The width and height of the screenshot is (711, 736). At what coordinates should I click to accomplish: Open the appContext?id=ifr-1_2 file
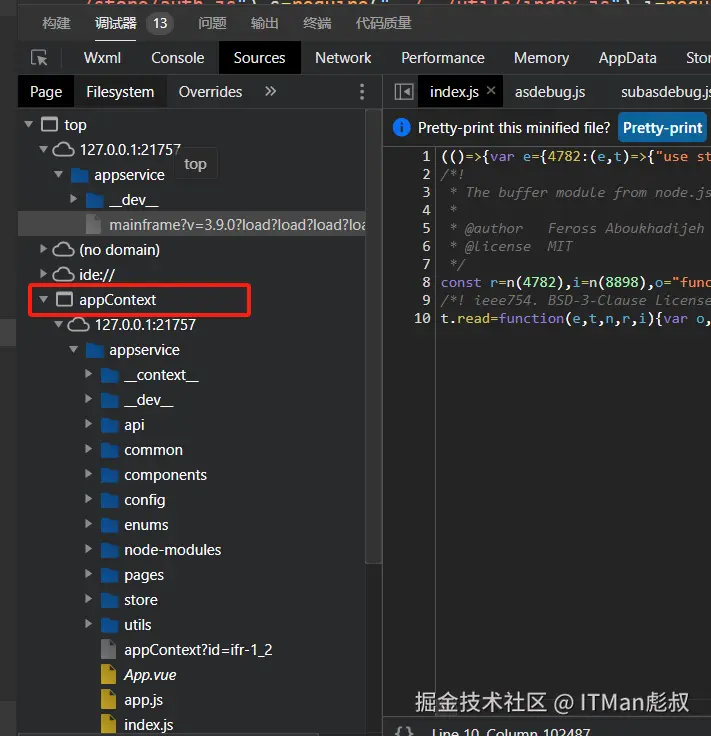click(198, 650)
